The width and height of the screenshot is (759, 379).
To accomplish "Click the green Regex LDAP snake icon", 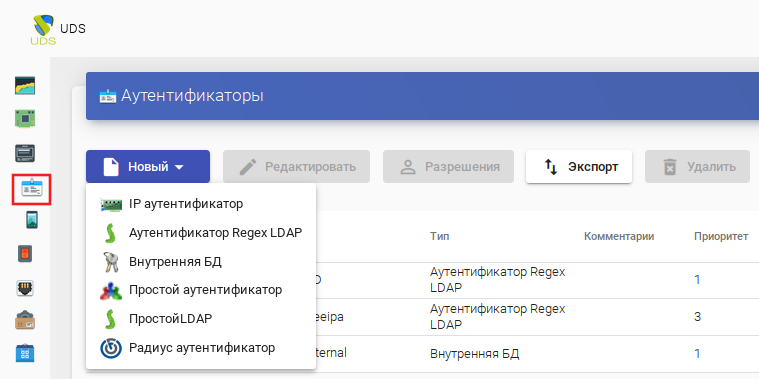I will (x=110, y=233).
